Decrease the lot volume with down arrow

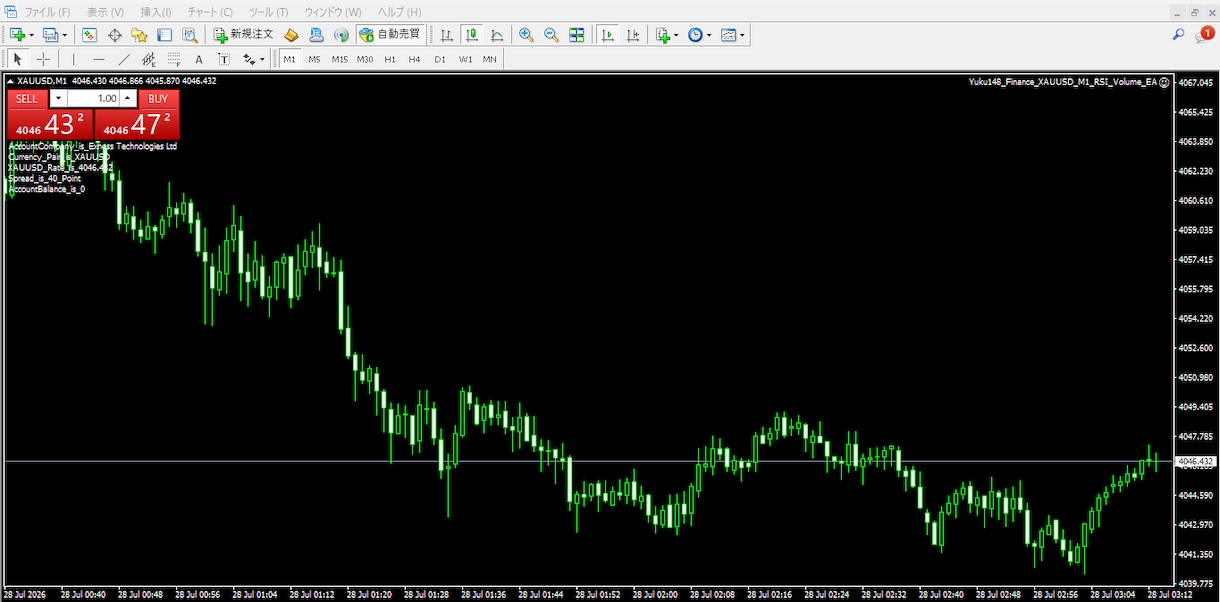(57, 99)
